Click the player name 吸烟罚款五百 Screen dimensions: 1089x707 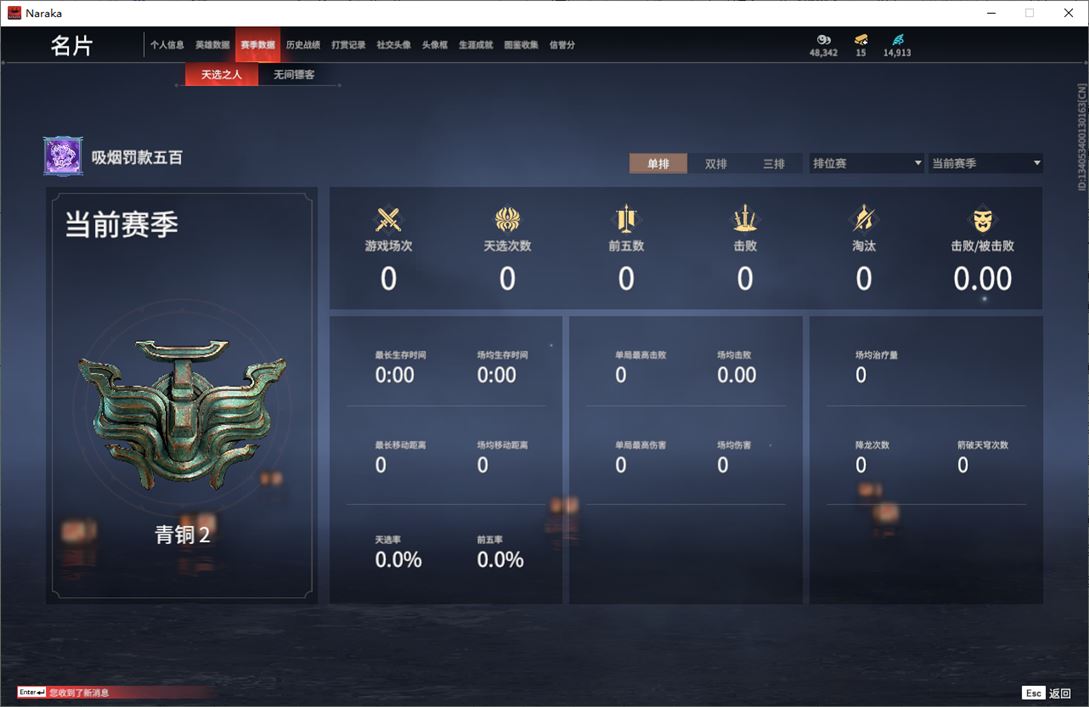[x=137, y=158]
